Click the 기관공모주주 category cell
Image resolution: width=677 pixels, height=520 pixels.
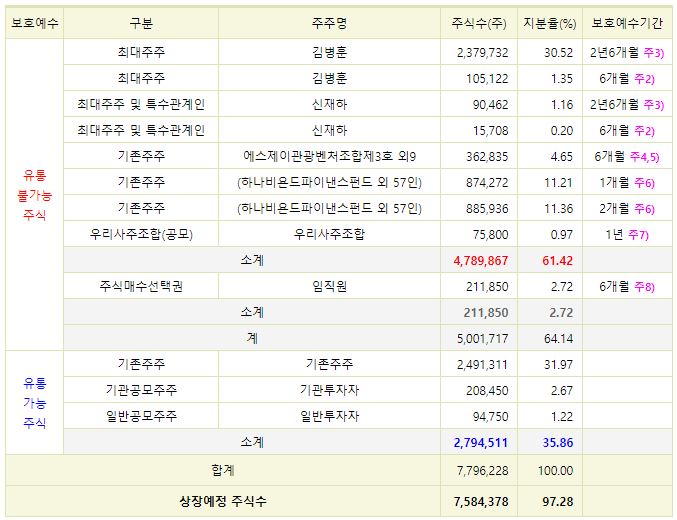click(x=141, y=390)
